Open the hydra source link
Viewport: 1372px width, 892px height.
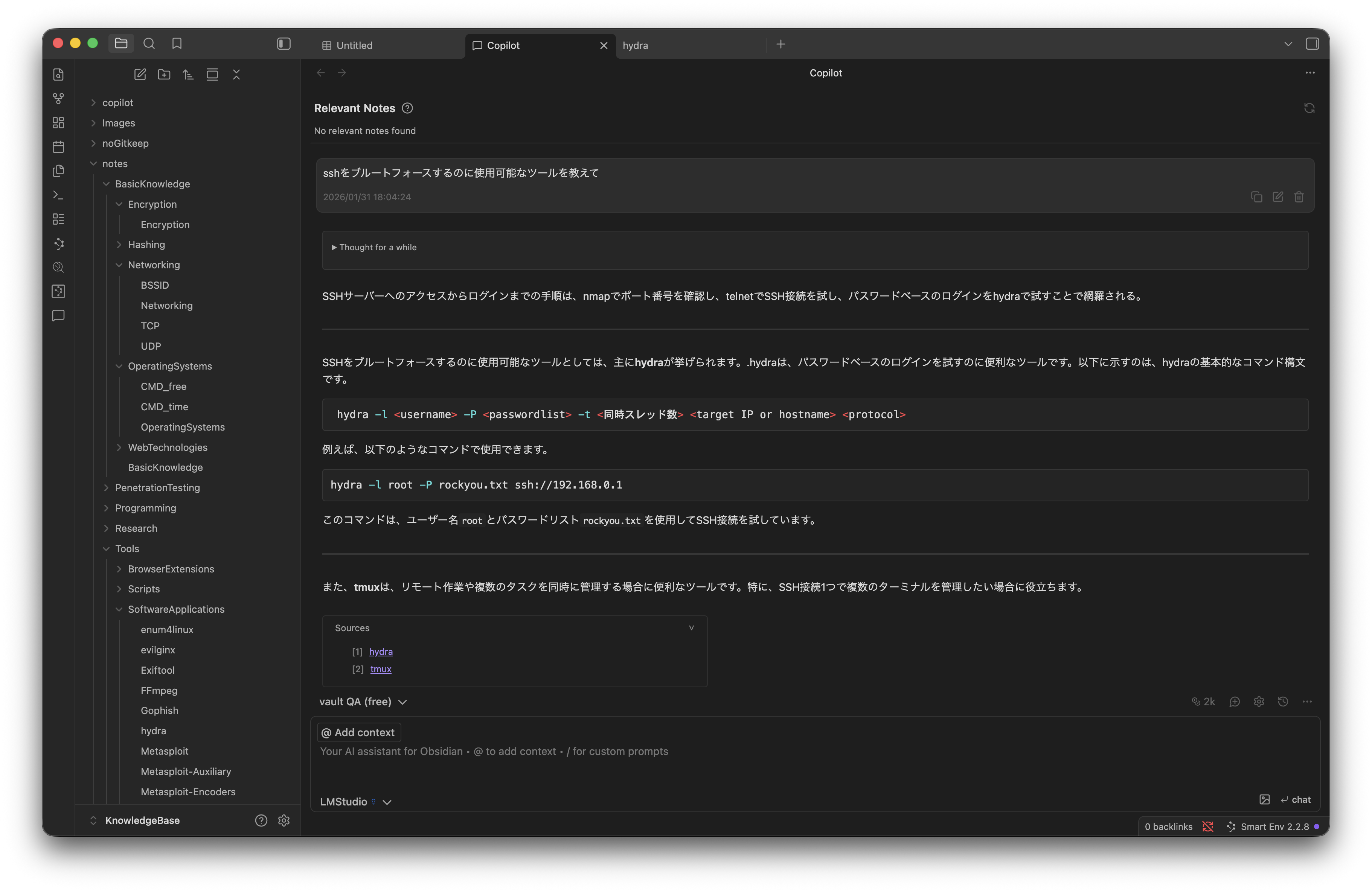tap(381, 652)
